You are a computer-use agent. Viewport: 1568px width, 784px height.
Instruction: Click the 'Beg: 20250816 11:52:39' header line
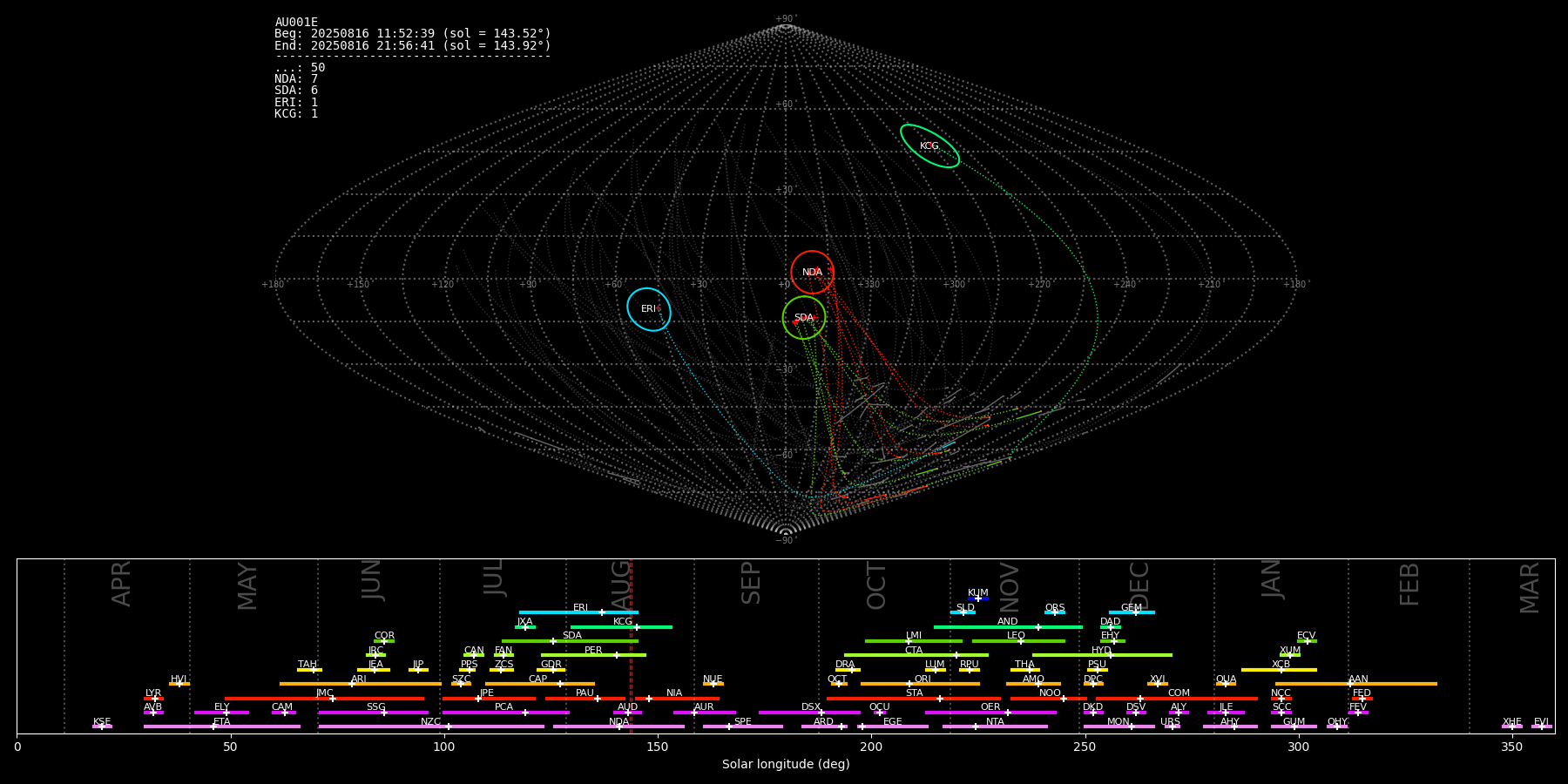click(413, 34)
